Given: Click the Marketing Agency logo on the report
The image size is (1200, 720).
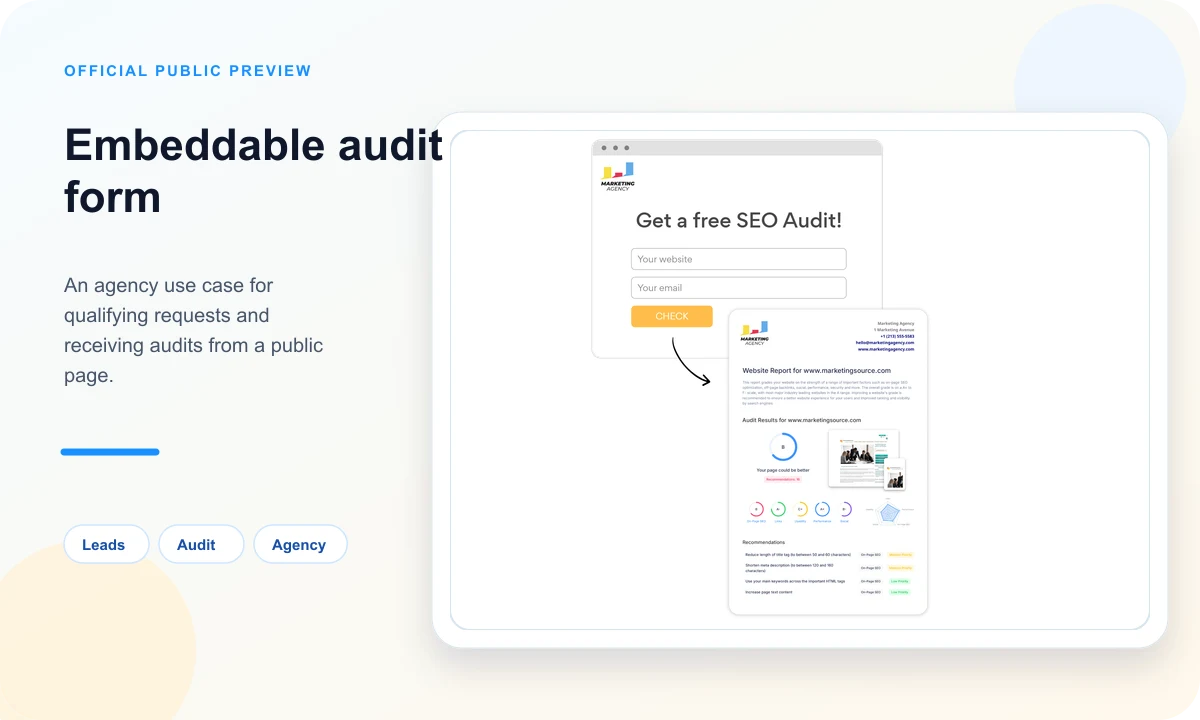Looking at the screenshot, I should pyautogui.click(x=755, y=333).
